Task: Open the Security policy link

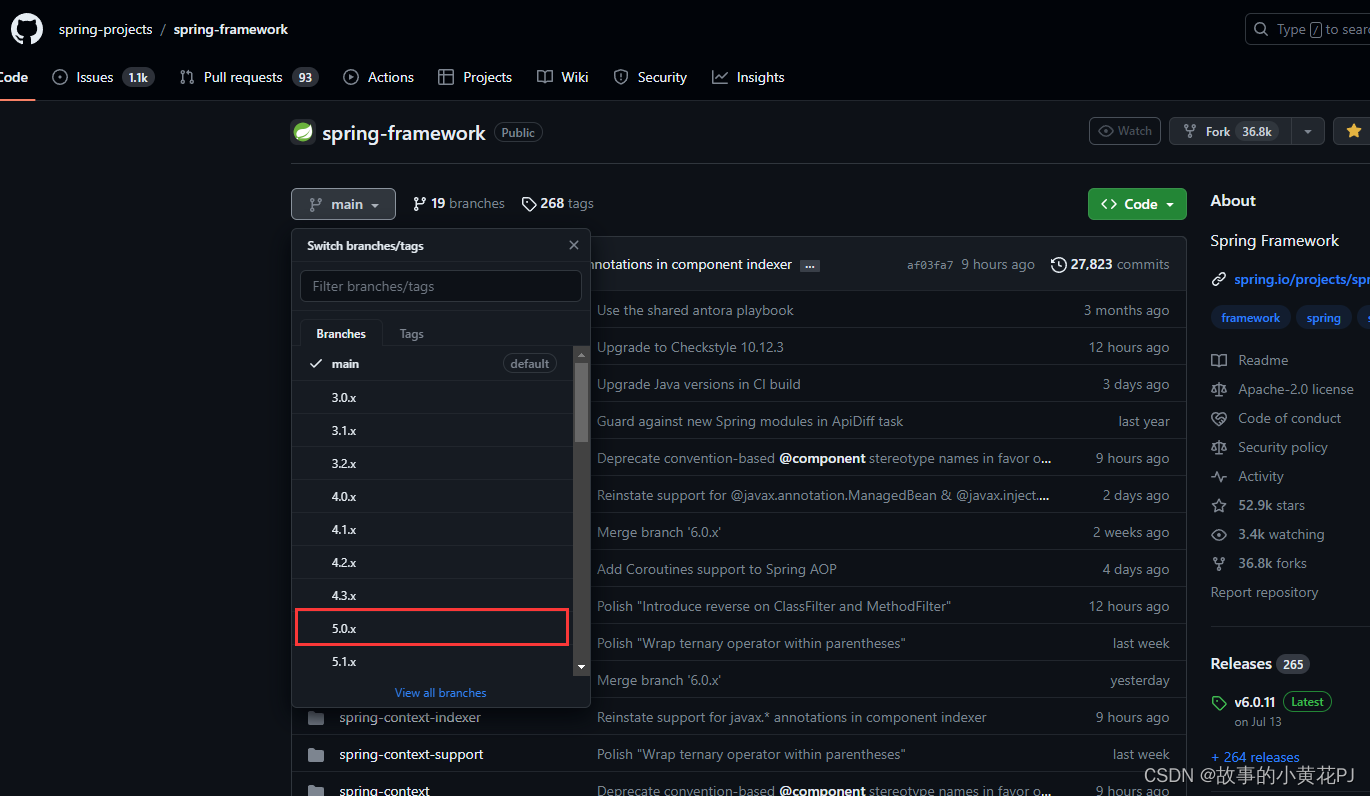Action: [1269, 447]
